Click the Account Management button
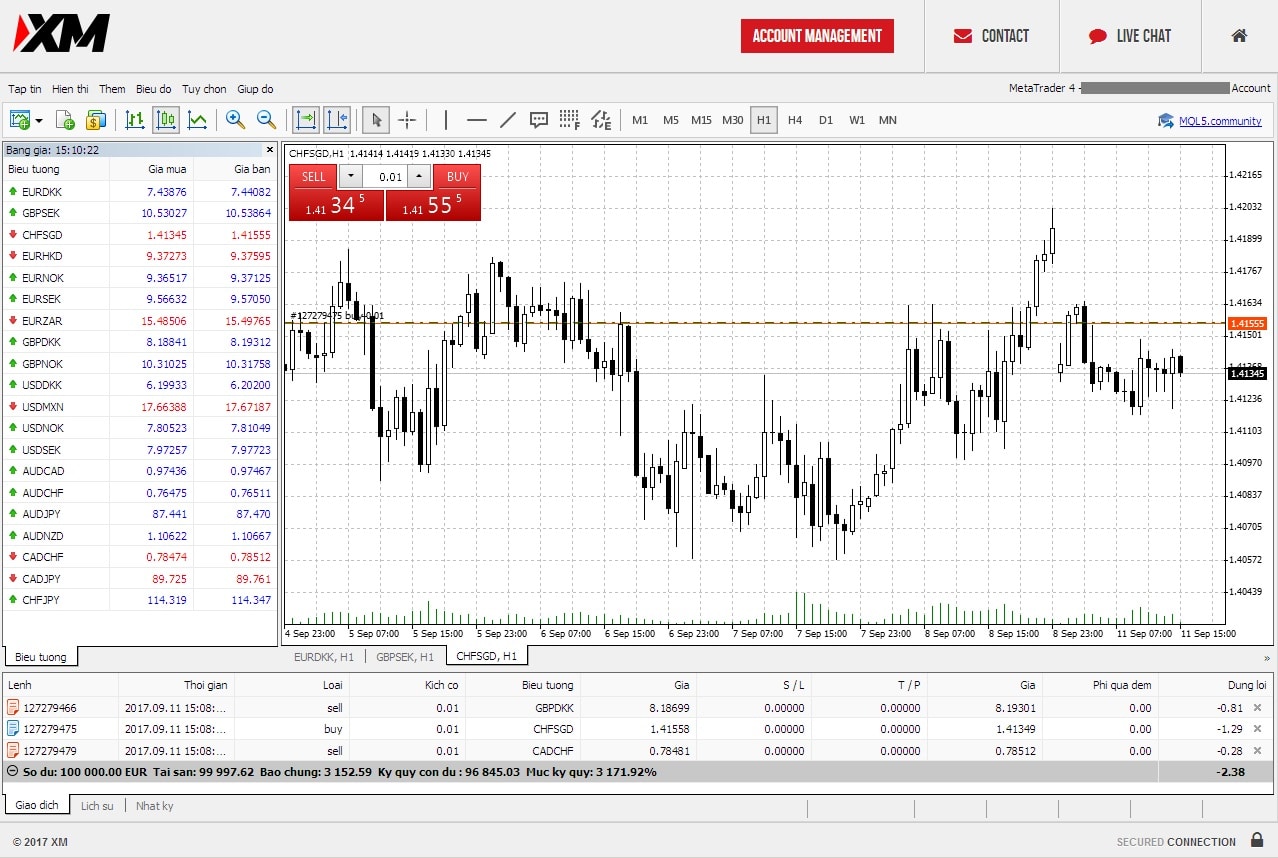This screenshot has height=858, width=1278. coord(817,36)
